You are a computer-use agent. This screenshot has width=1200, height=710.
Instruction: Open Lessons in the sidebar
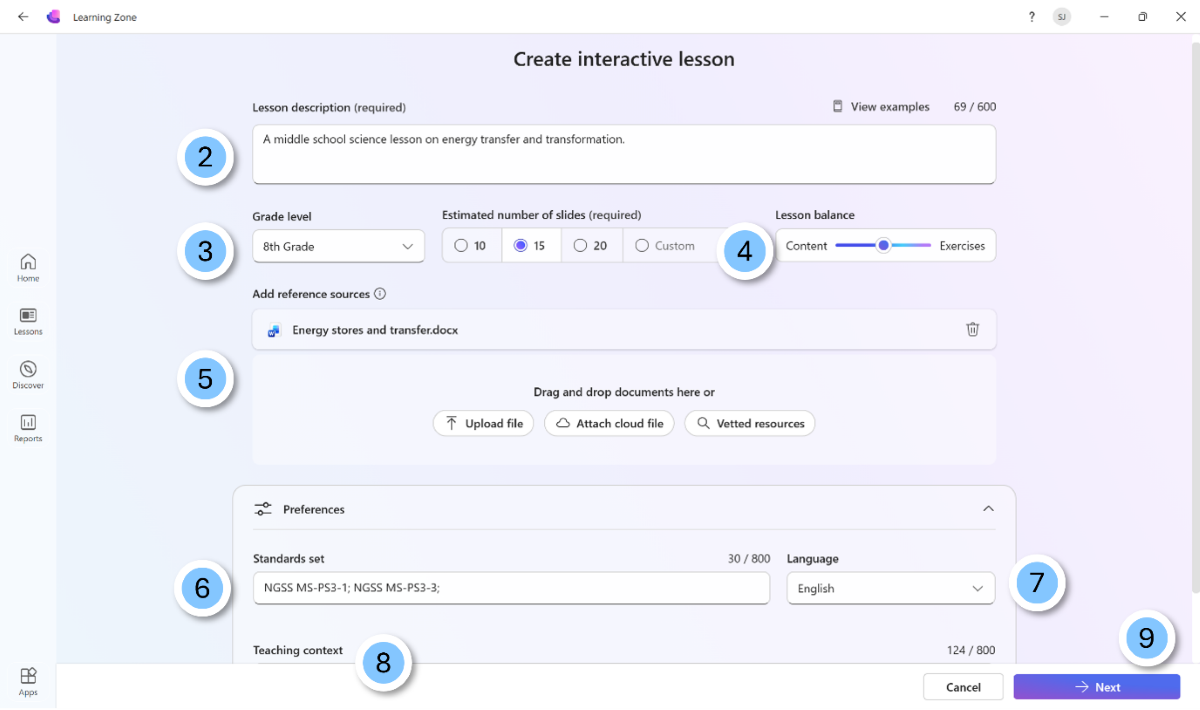click(x=28, y=321)
